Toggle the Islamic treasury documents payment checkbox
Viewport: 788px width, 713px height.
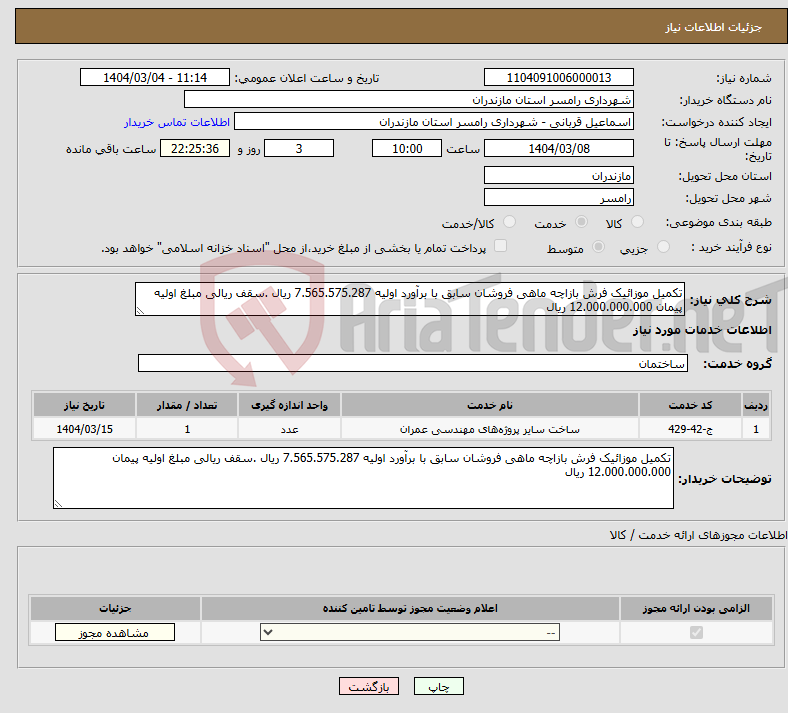(x=501, y=246)
